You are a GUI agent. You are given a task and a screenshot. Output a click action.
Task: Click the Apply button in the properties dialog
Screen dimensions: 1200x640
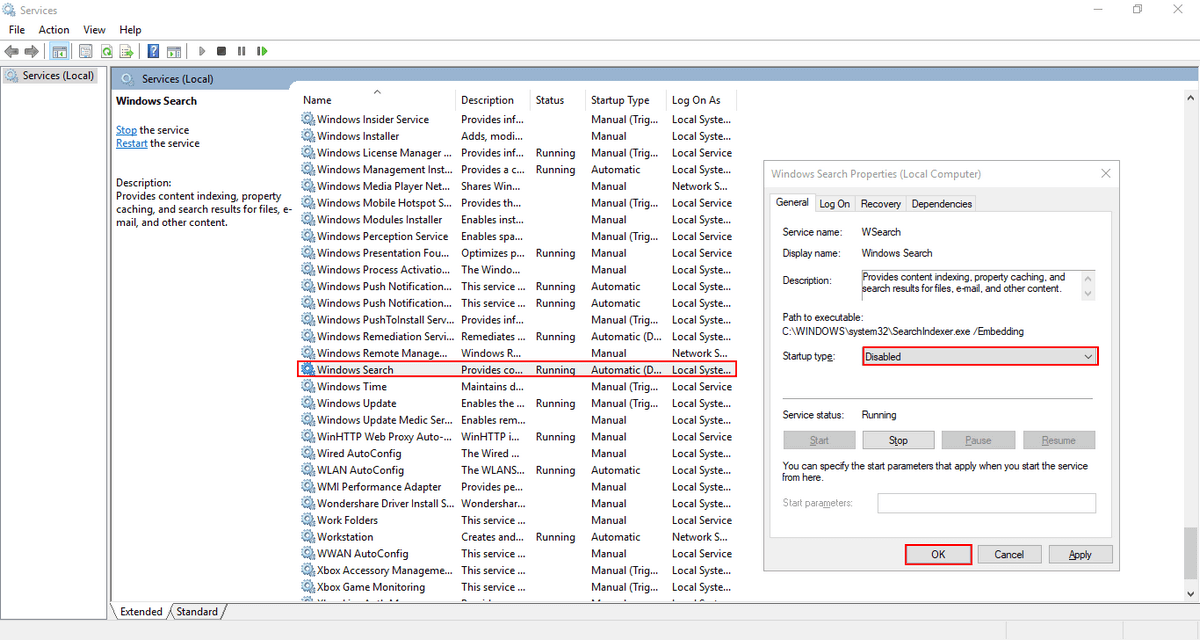pyautogui.click(x=1080, y=554)
